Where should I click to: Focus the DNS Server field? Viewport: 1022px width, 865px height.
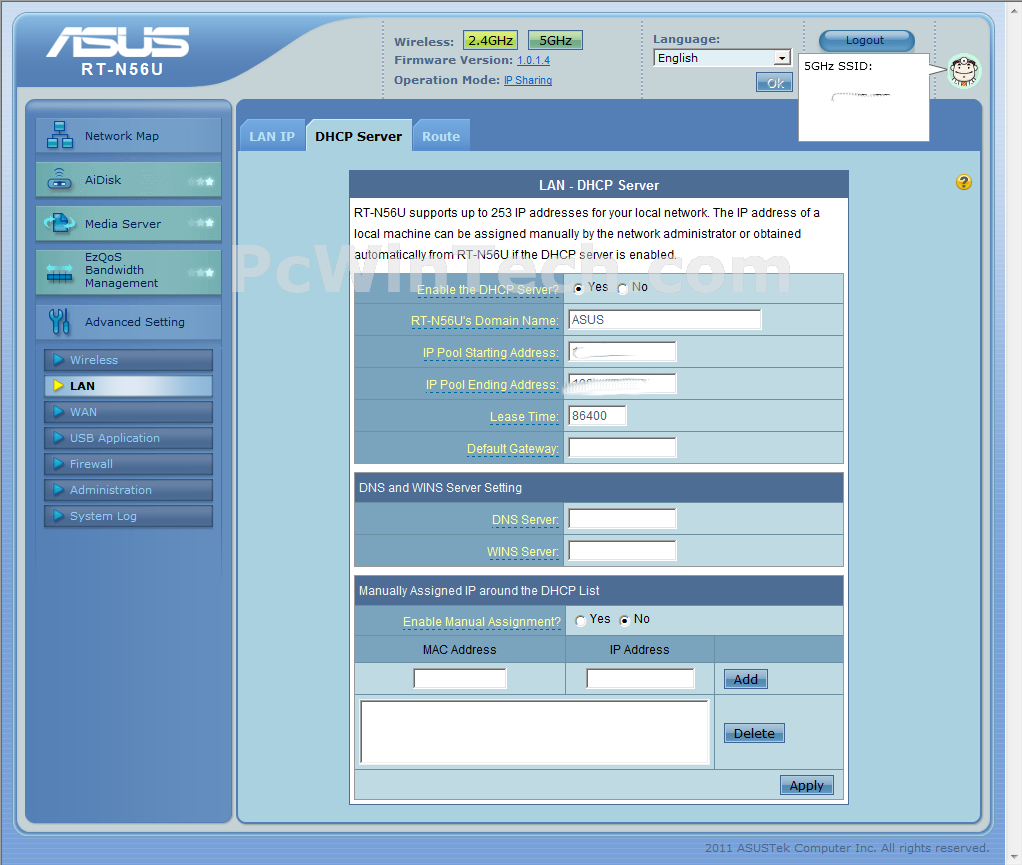[622, 518]
